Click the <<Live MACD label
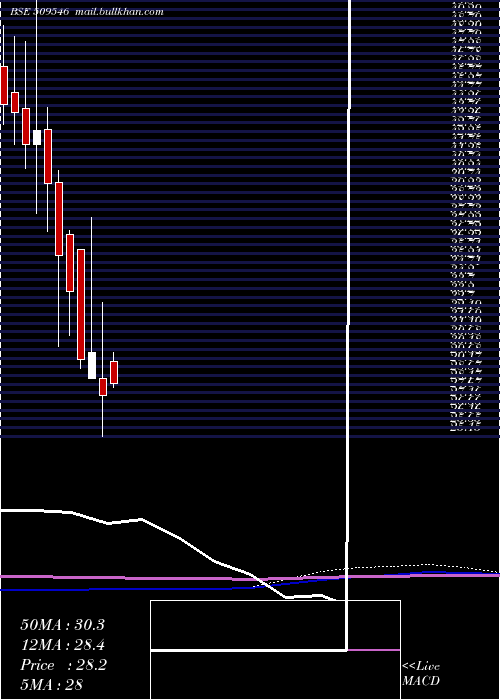The height and width of the screenshot is (700, 500). [x=421, y=674]
